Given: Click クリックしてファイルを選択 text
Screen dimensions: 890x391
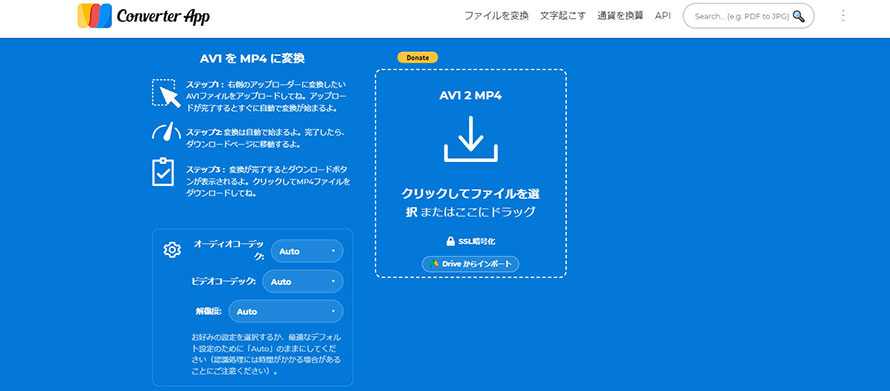Looking at the screenshot, I should [470, 203].
